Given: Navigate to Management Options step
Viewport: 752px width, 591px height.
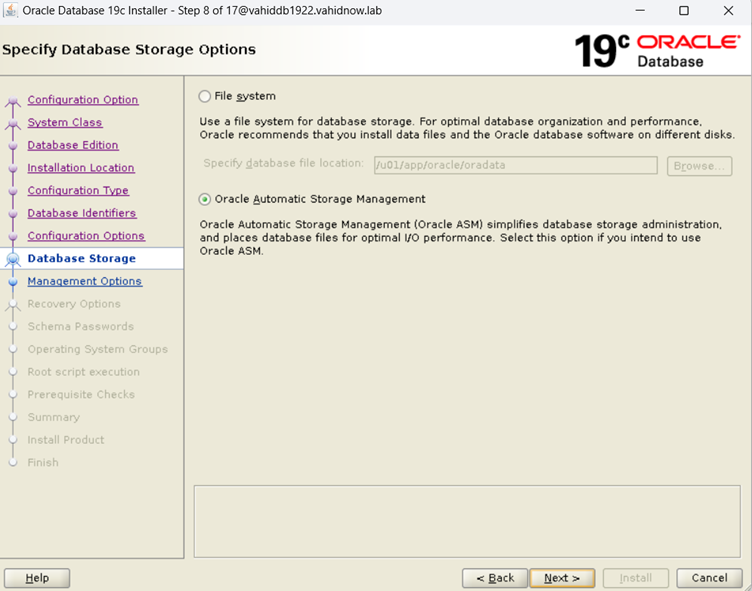Looking at the screenshot, I should [x=85, y=282].
